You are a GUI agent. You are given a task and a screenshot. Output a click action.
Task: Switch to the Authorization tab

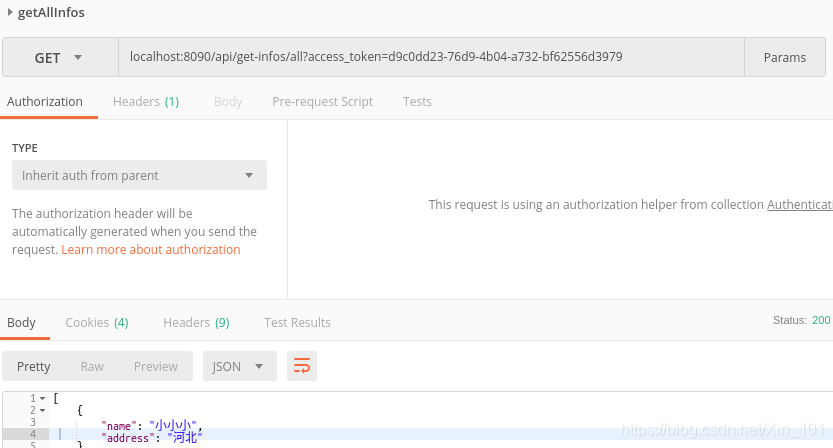(x=45, y=102)
